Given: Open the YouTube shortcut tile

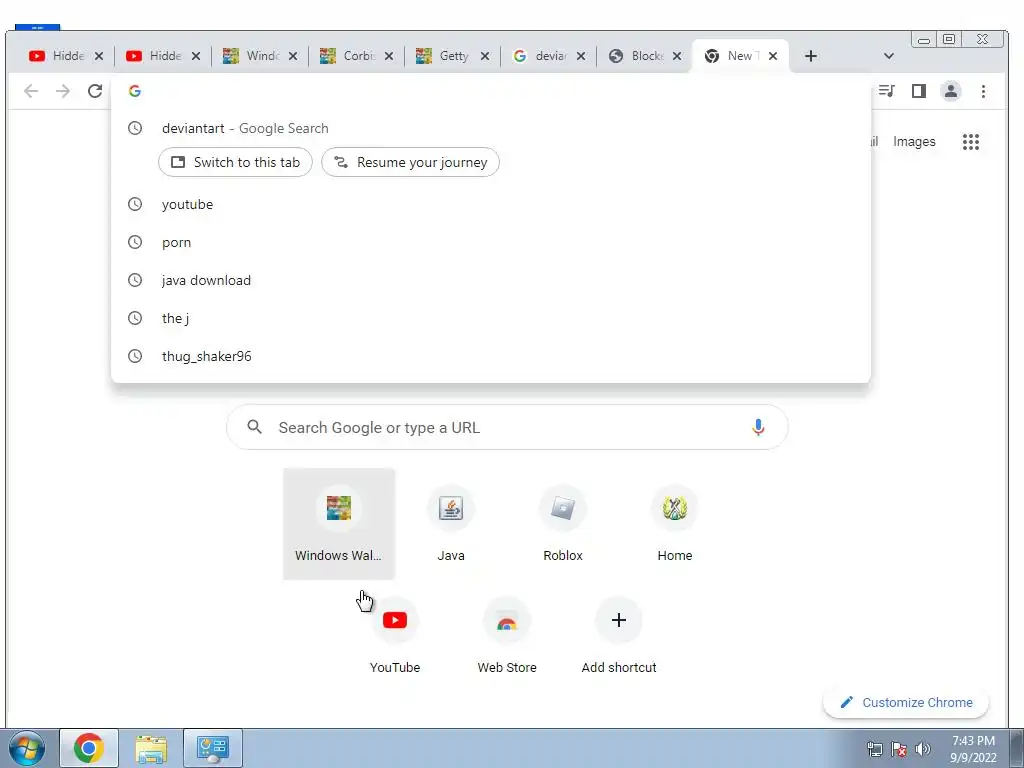Looking at the screenshot, I should click(x=394, y=635).
